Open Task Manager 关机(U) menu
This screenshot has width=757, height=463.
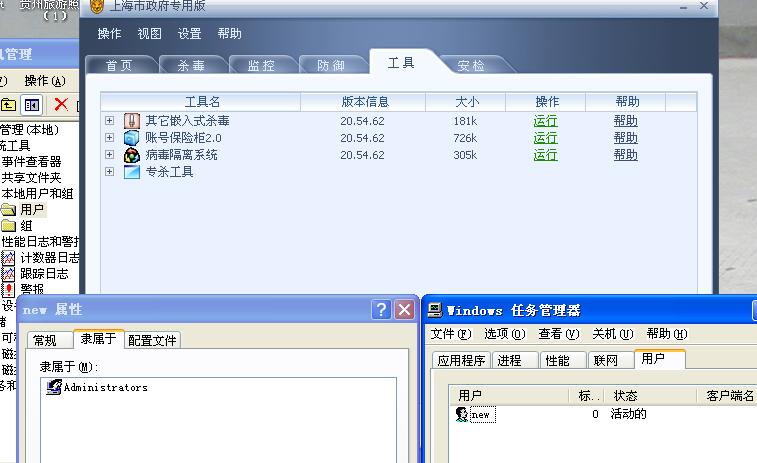613,334
